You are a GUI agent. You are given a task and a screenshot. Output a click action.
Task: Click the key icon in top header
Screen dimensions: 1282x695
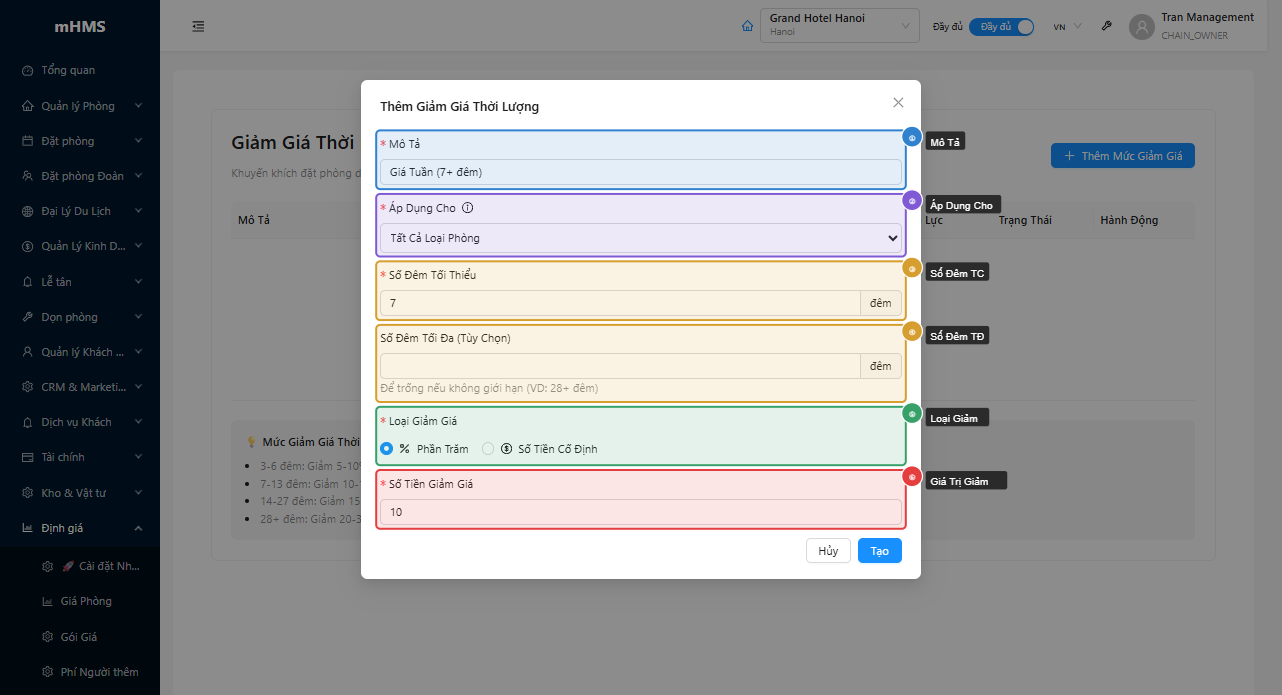pyautogui.click(x=1107, y=27)
